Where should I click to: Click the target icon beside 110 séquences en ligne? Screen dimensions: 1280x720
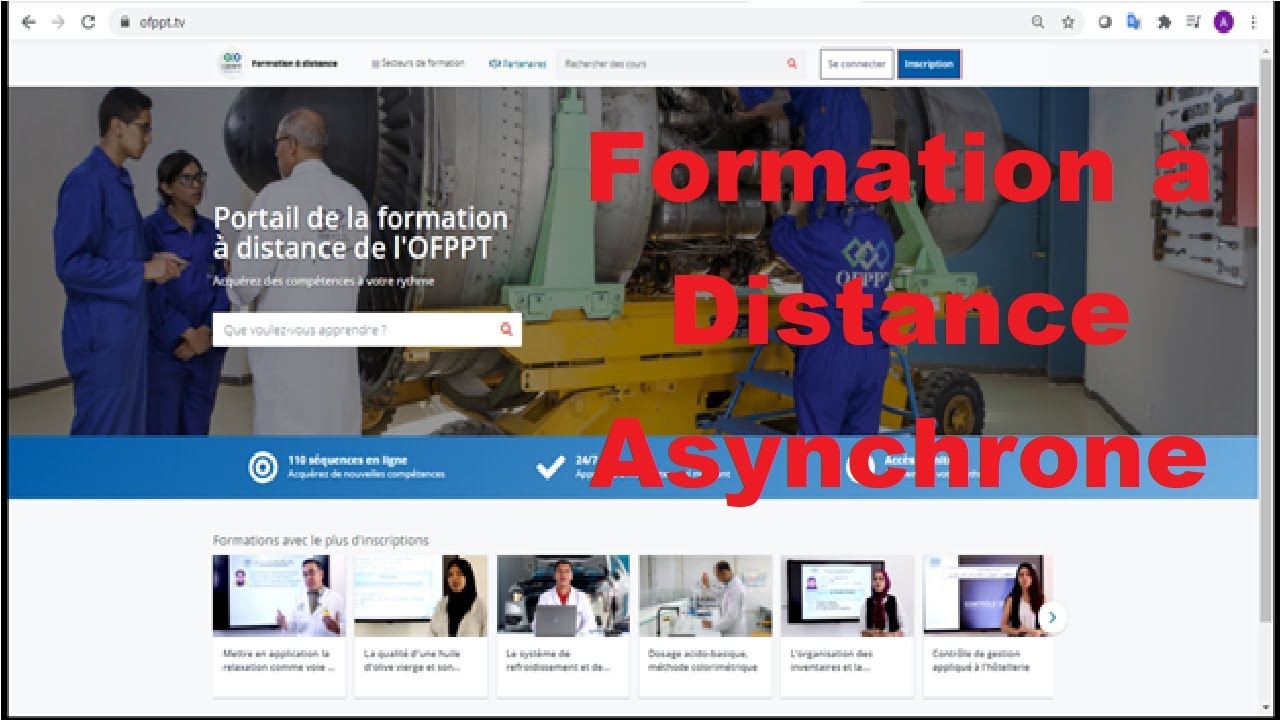[x=263, y=467]
